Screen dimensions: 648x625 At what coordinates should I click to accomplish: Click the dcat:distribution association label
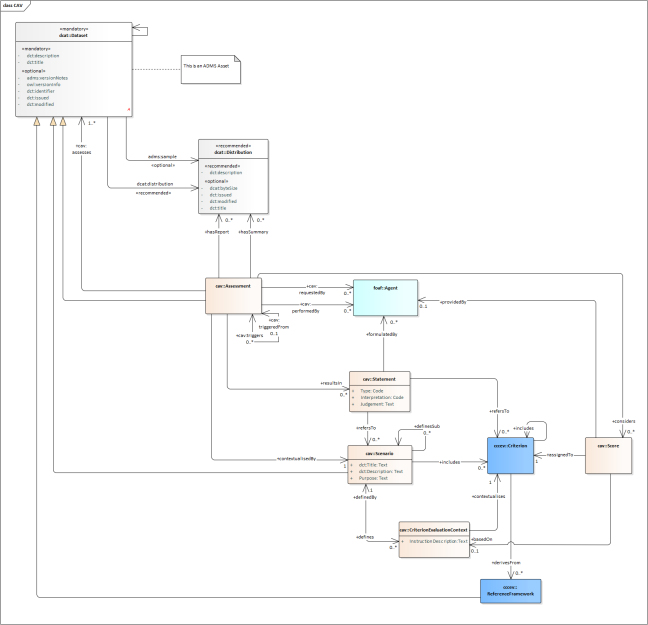coord(155,184)
